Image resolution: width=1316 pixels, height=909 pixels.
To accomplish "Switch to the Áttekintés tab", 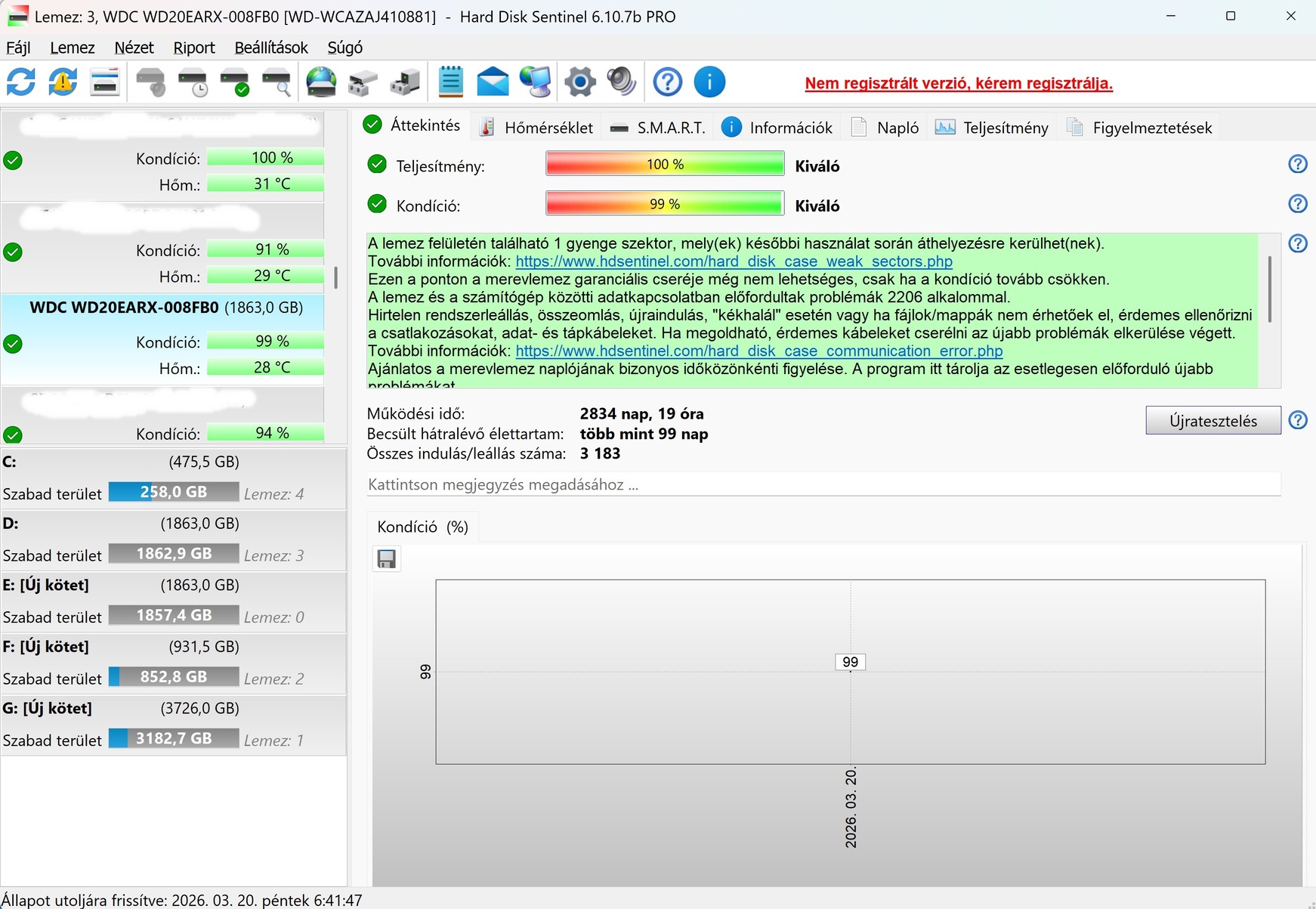I will pyautogui.click(x=412, y=125).
